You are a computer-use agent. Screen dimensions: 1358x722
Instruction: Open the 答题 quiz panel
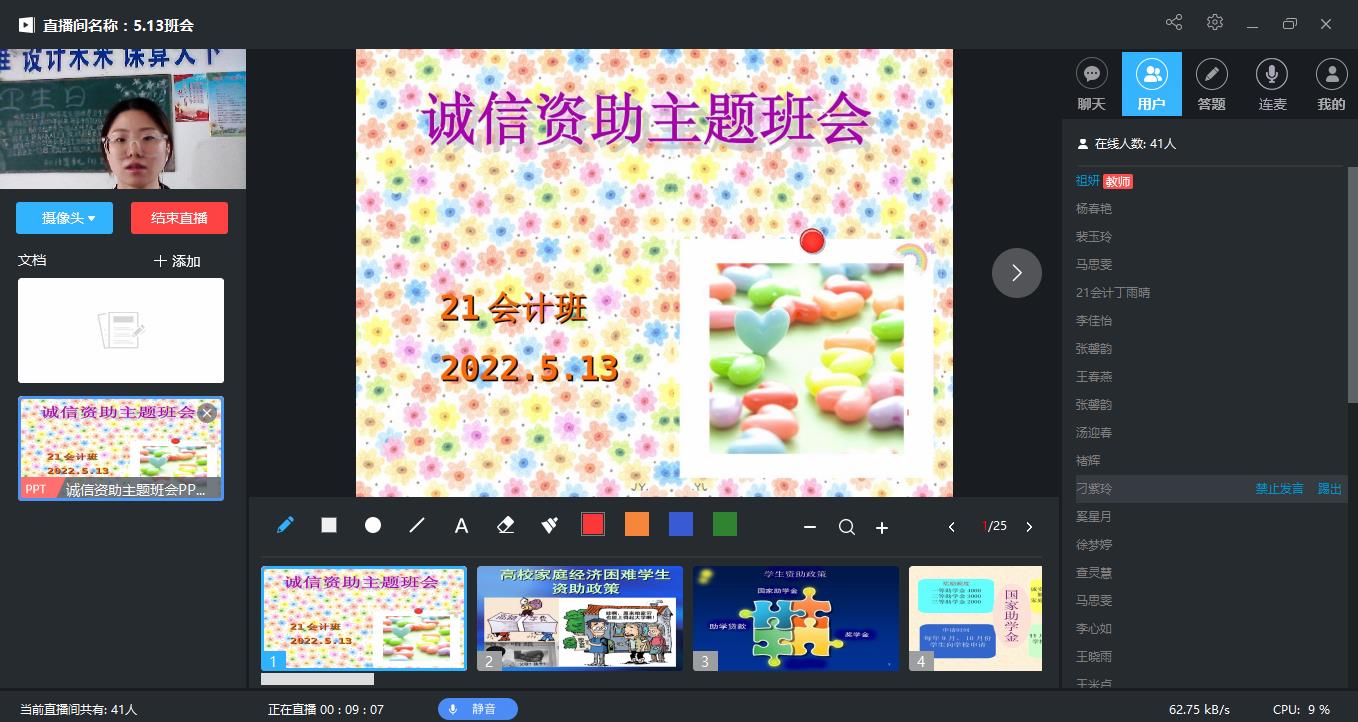coord(1212,83)
